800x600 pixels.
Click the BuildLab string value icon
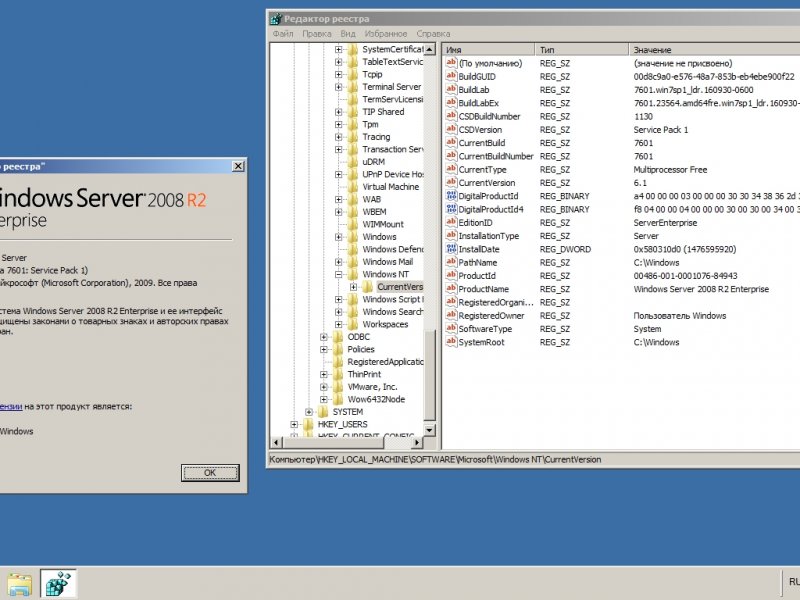(451, 90)
